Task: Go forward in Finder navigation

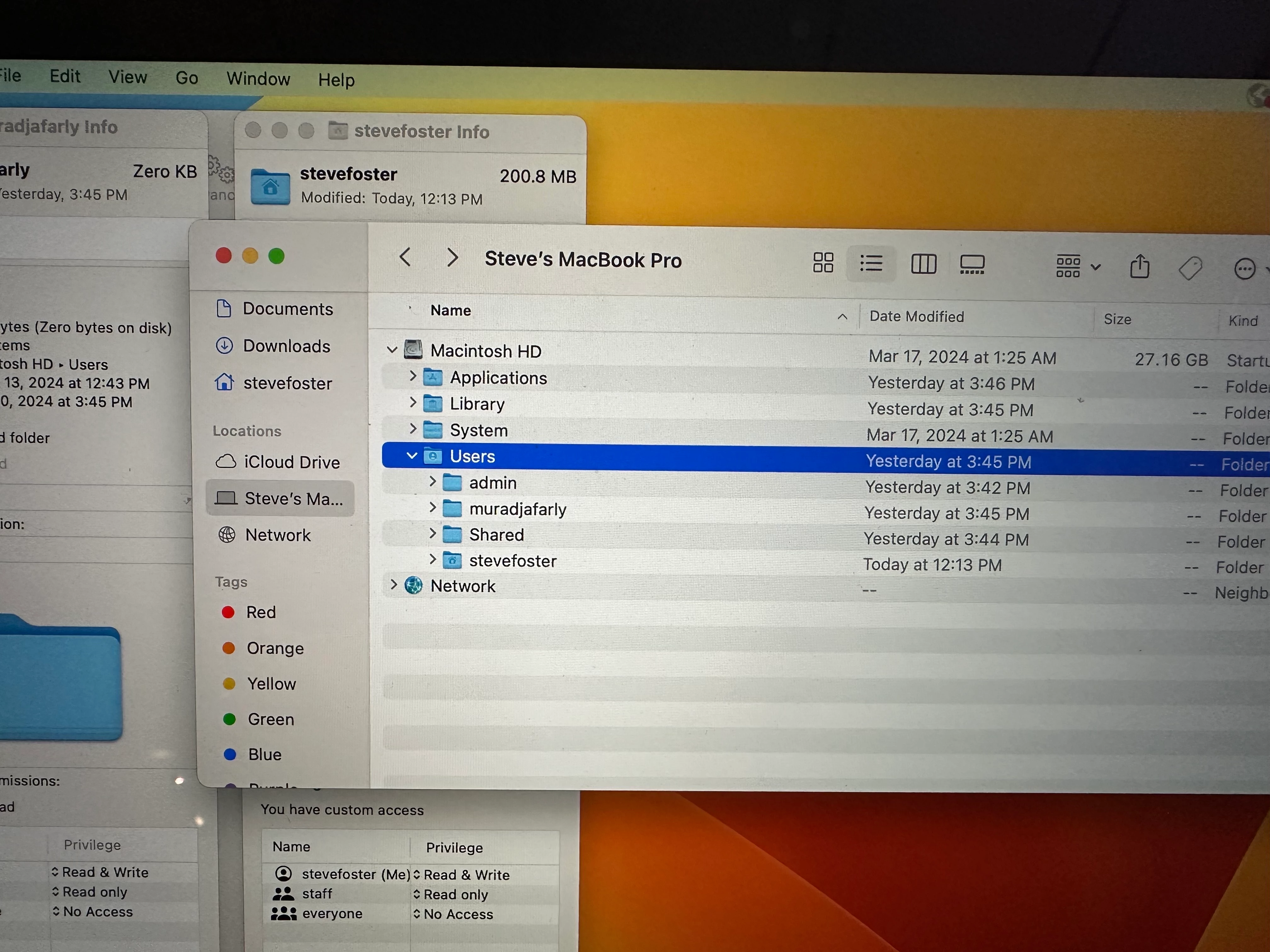Action: tap(452, 257)
